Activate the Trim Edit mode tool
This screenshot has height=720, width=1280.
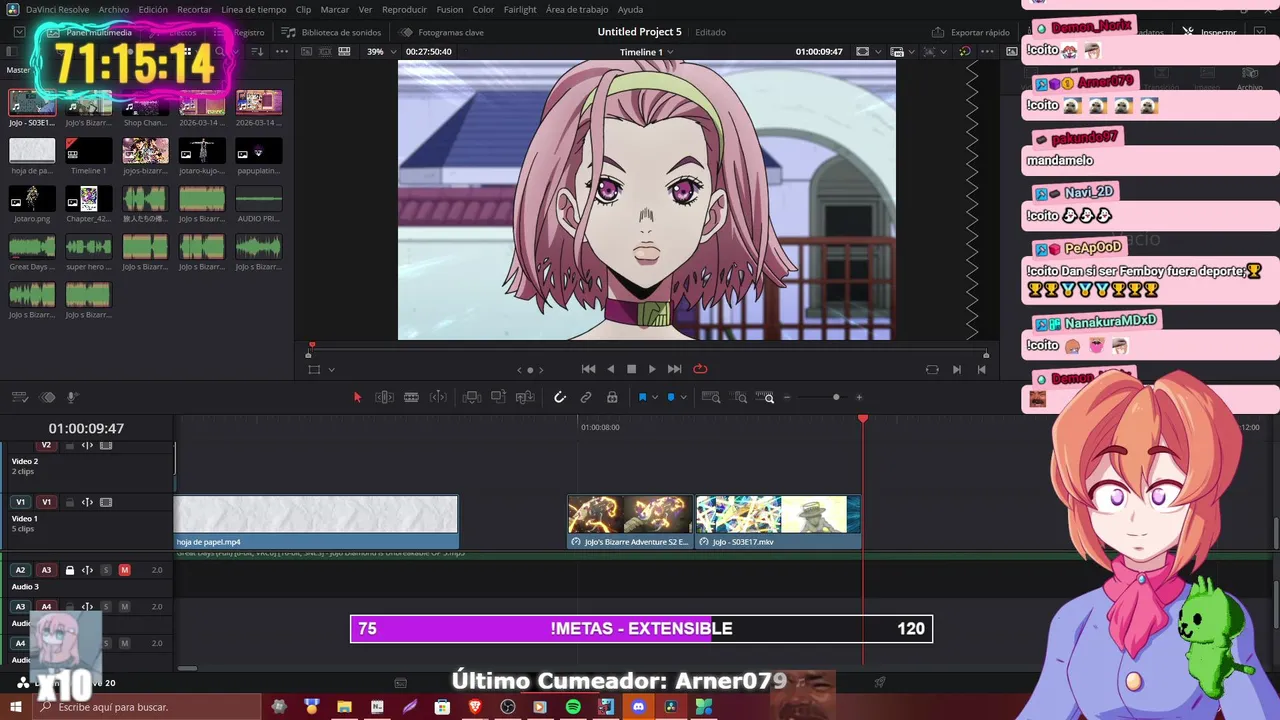point(384,397)
